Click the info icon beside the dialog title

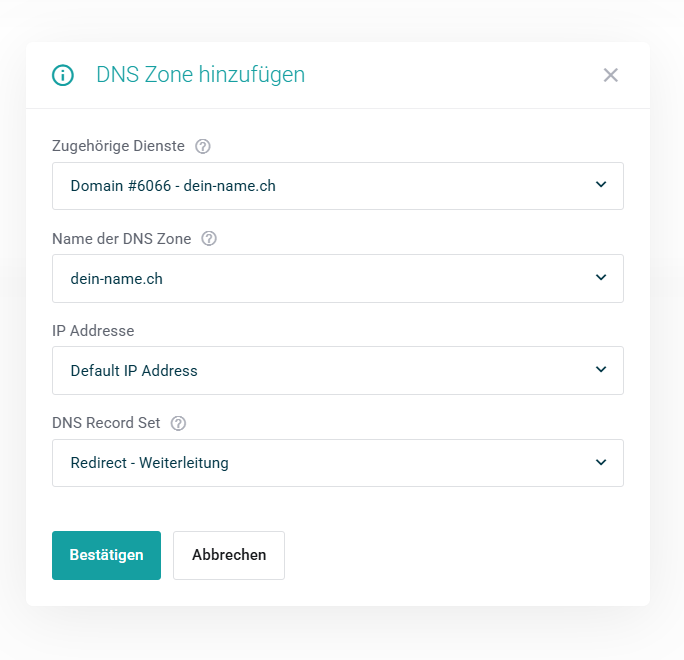63,75
